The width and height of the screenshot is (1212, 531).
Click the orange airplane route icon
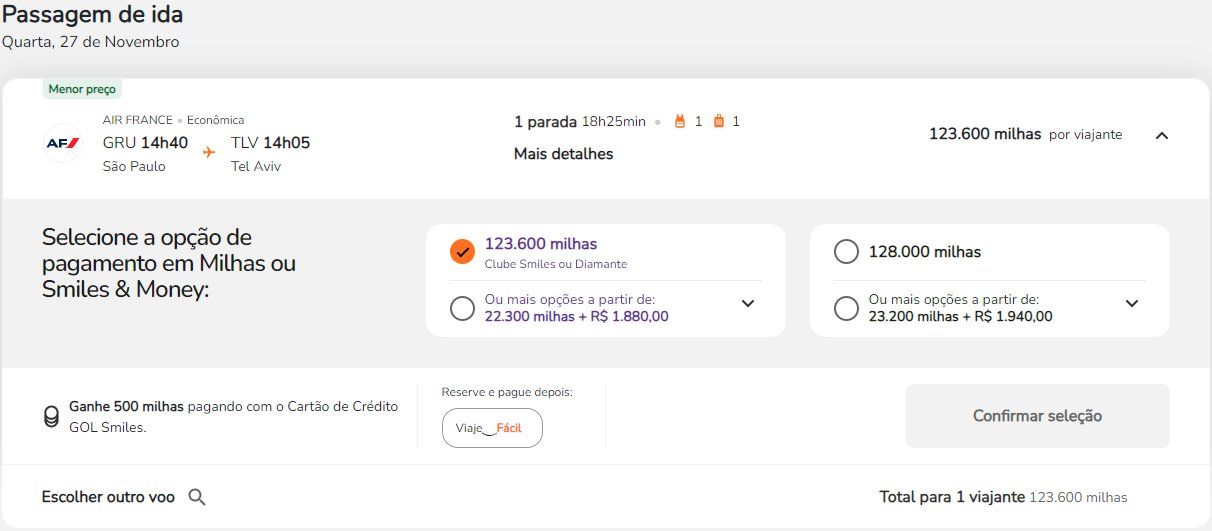click(209, 152)
